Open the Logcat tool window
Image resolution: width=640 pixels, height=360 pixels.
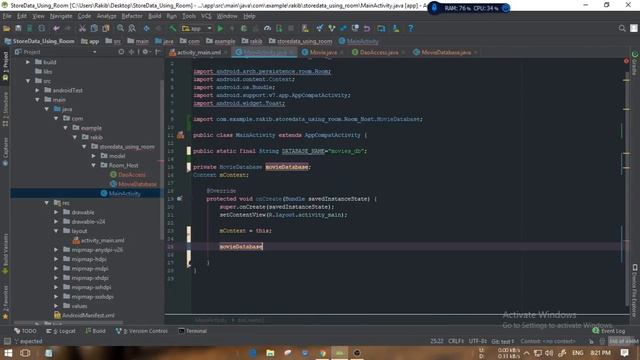click(x=61, y=331)
